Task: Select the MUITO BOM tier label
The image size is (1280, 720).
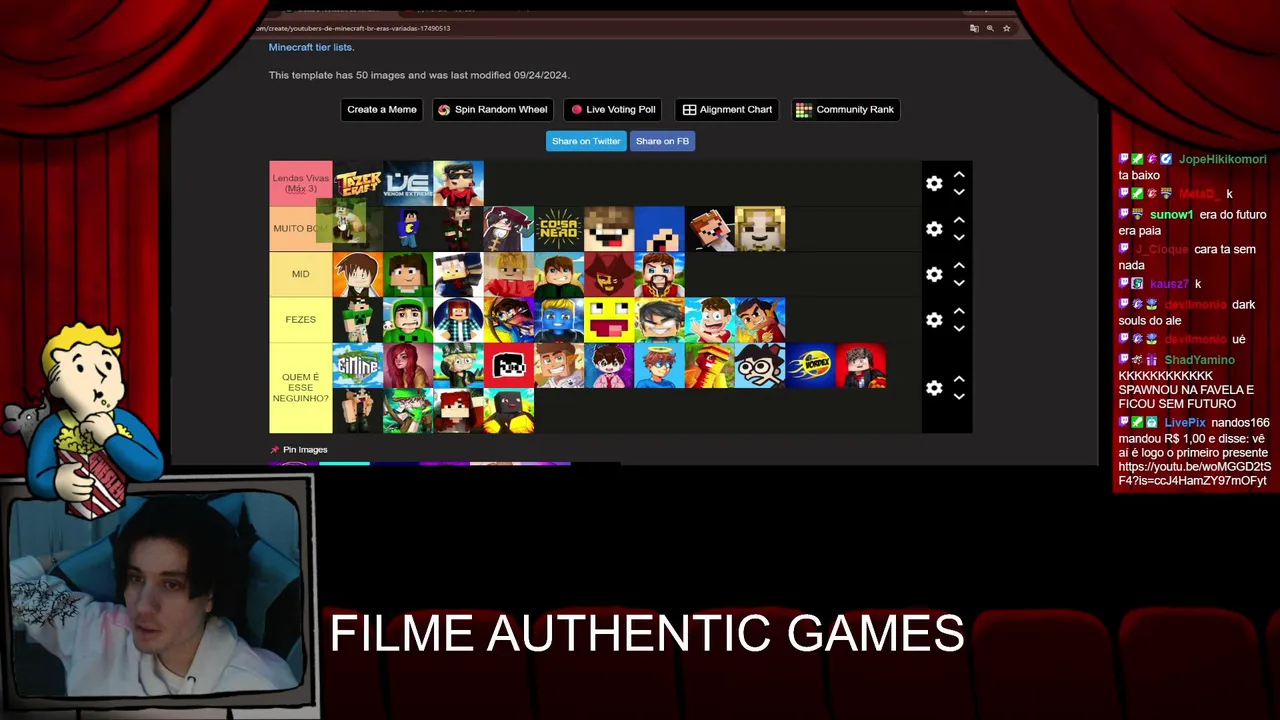Action: (301, 229)
